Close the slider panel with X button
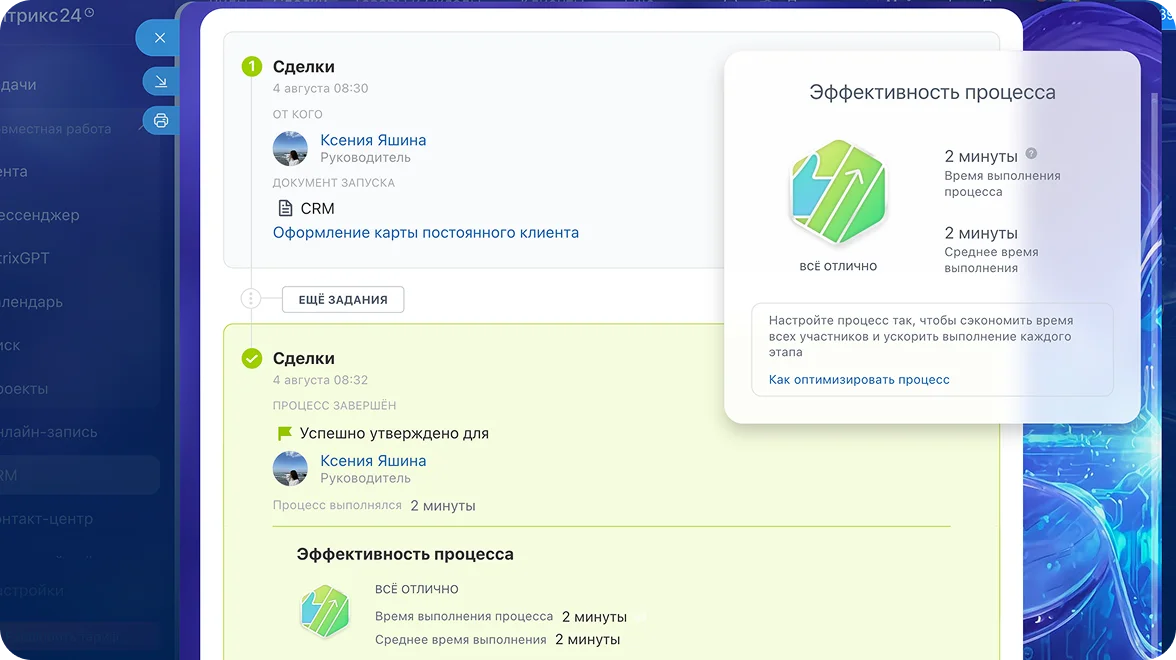1176x660 pixels. click(160, 38)
